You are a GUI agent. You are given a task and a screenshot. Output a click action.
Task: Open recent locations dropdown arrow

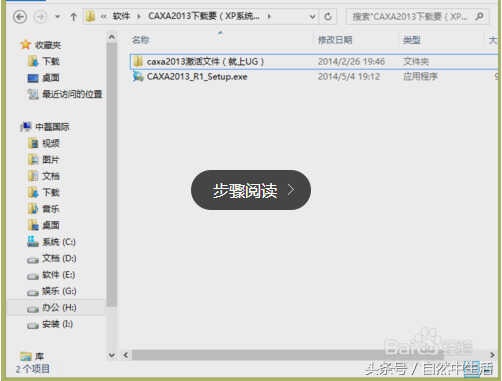point(58,16)
